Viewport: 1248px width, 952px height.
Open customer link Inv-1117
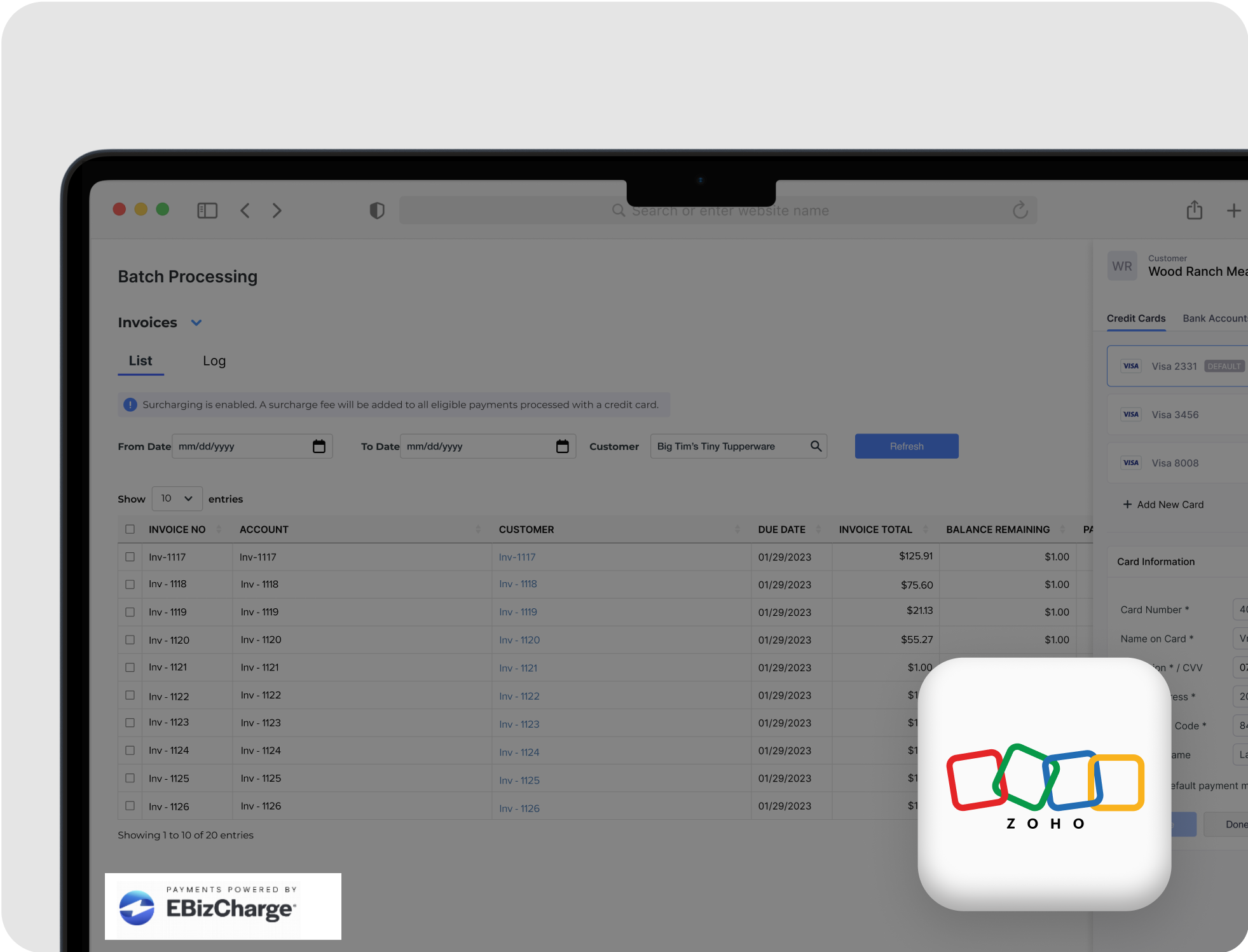tap(517, 557)
